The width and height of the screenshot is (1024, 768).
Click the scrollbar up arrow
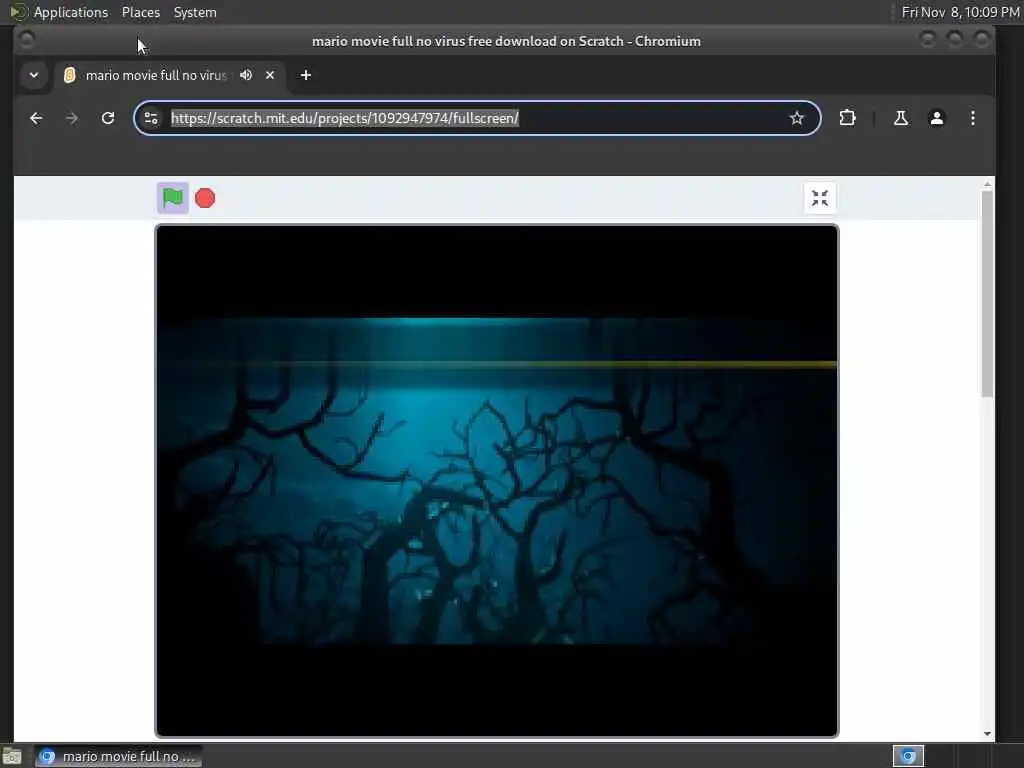(987, 185)
